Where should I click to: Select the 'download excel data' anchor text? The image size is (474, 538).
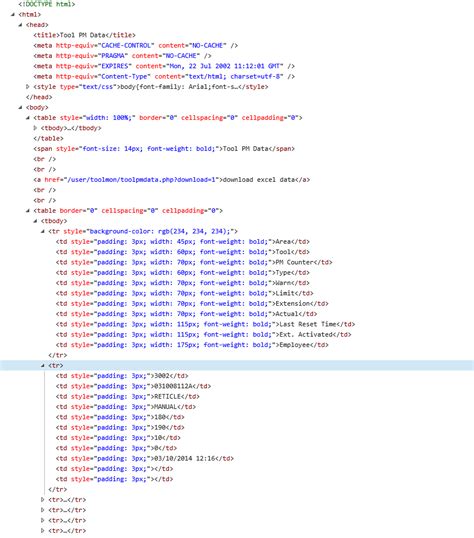click(x=259, y=179)
